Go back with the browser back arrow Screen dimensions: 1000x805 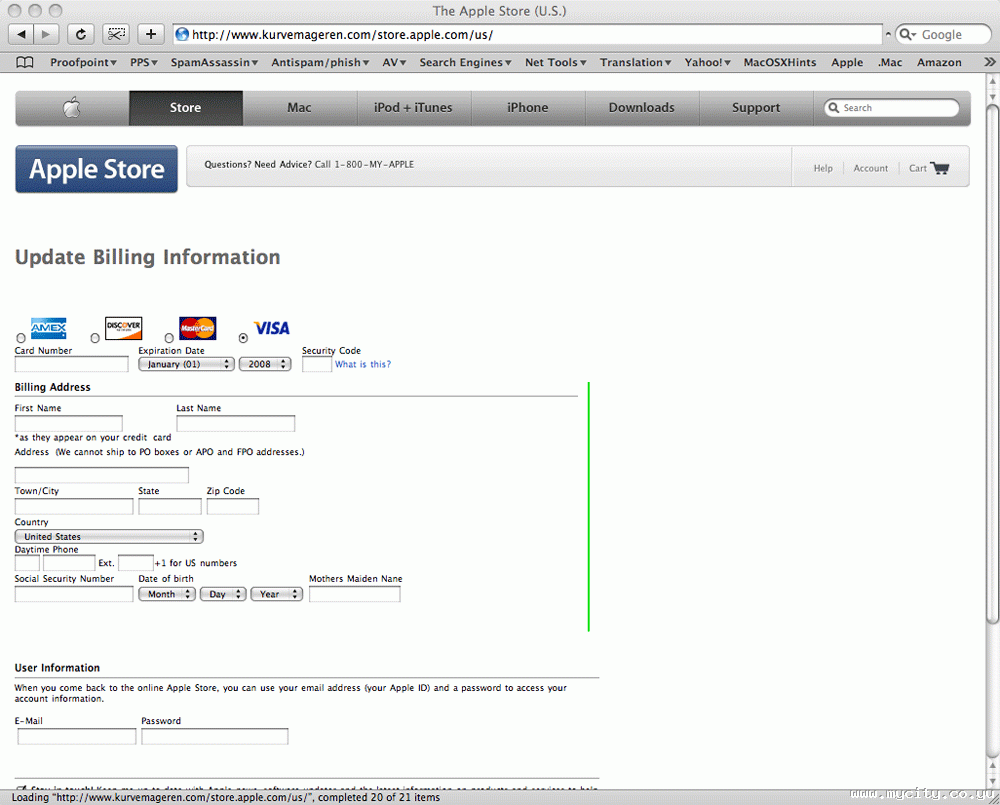21,34
